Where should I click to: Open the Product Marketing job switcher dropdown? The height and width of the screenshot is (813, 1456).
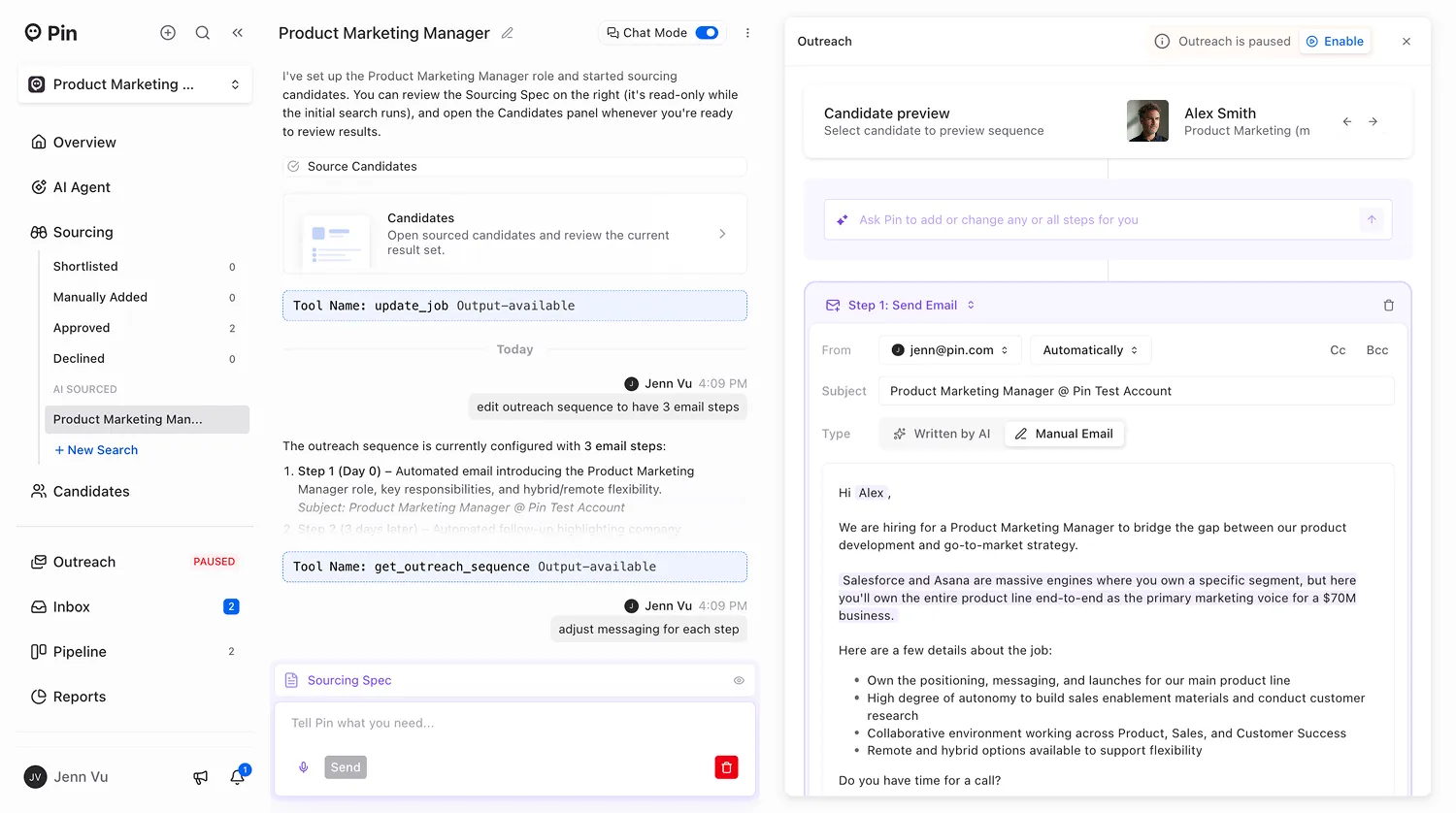135,84
